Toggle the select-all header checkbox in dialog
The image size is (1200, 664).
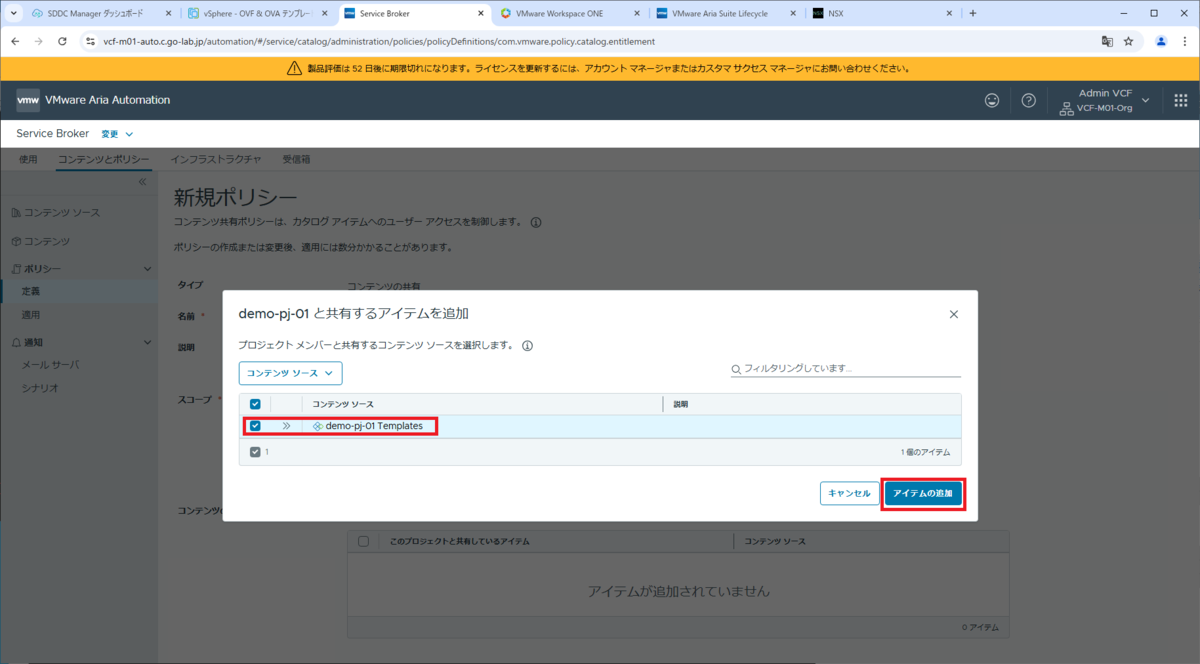(255, 404)
